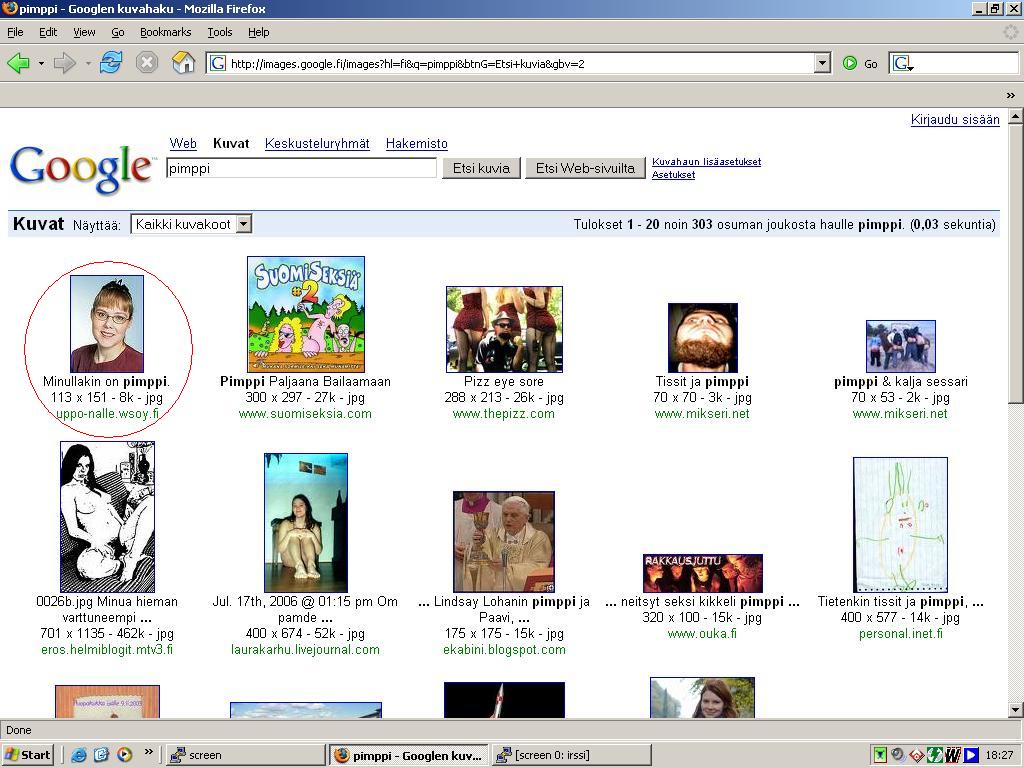Open the View menu

click(84, 32)
